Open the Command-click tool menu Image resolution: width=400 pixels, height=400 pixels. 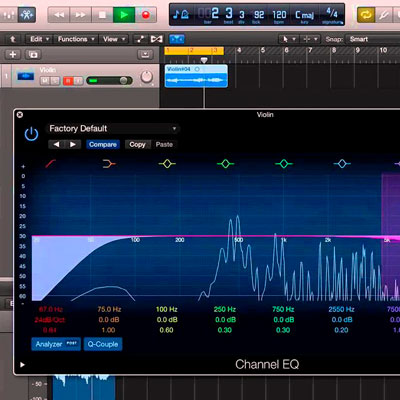click(310, 39)
